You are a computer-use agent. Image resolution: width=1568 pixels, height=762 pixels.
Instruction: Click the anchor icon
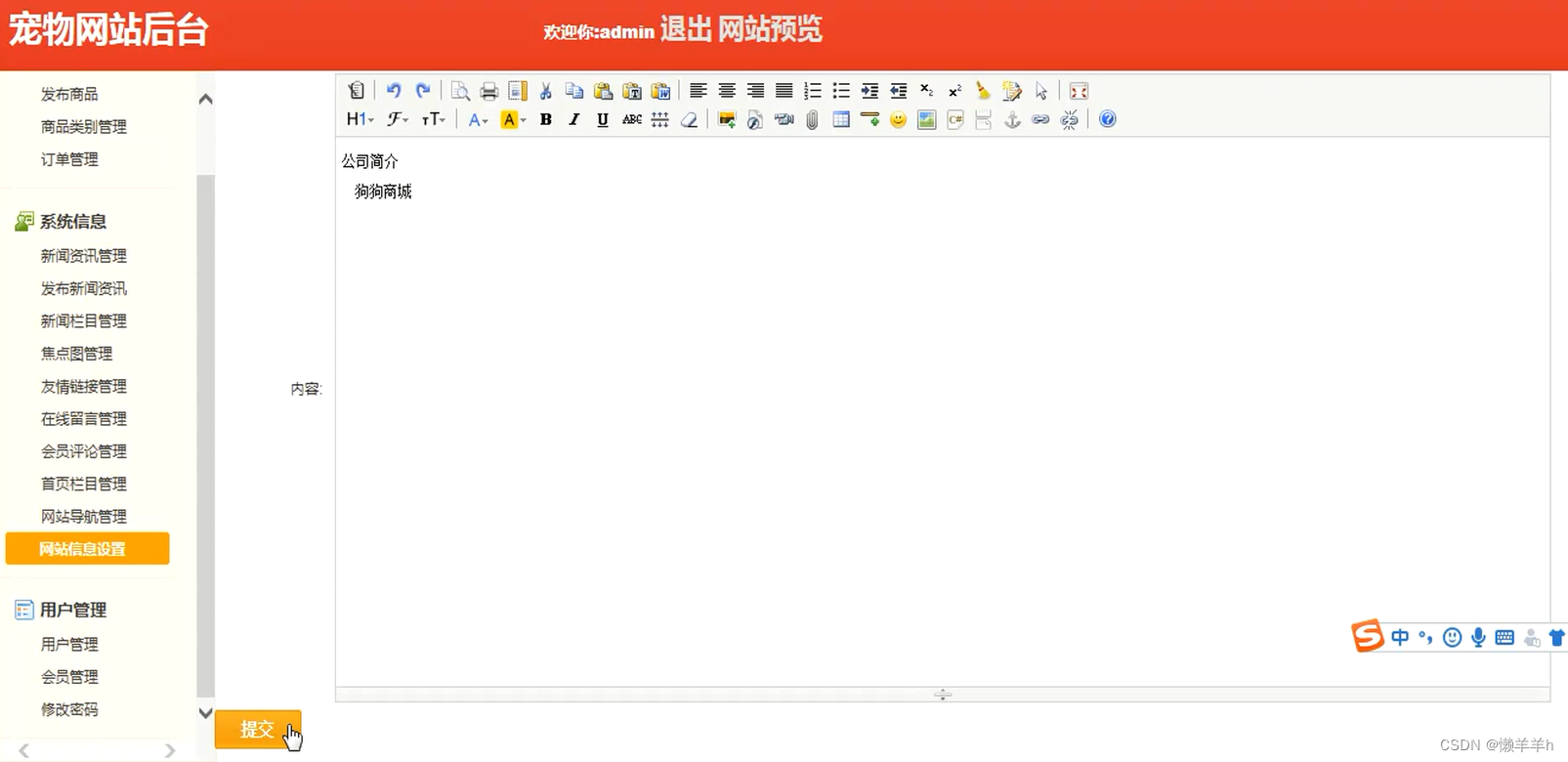pos(1012,119)
